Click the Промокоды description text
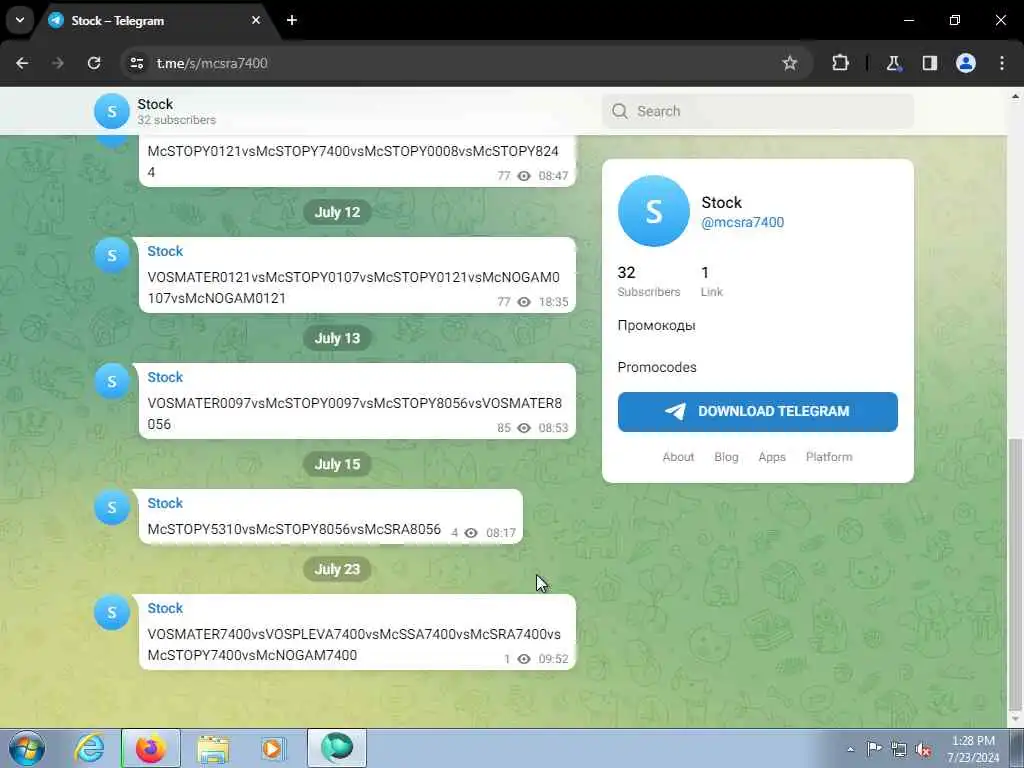 [656, 325]
